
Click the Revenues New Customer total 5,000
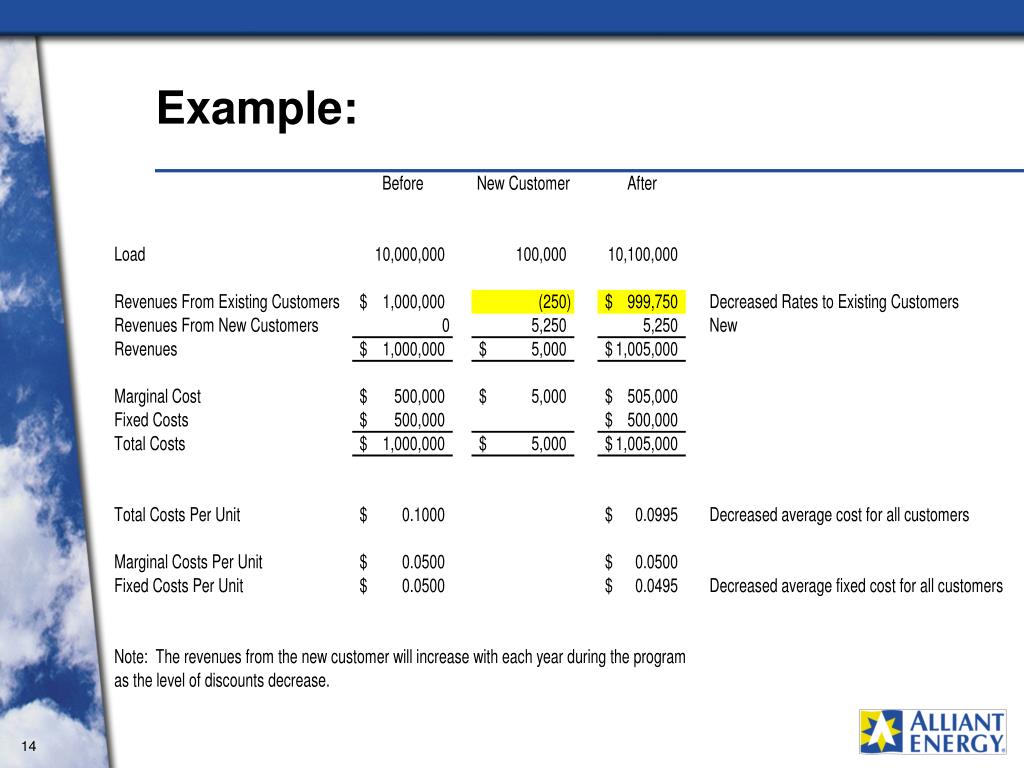(523, 349)
